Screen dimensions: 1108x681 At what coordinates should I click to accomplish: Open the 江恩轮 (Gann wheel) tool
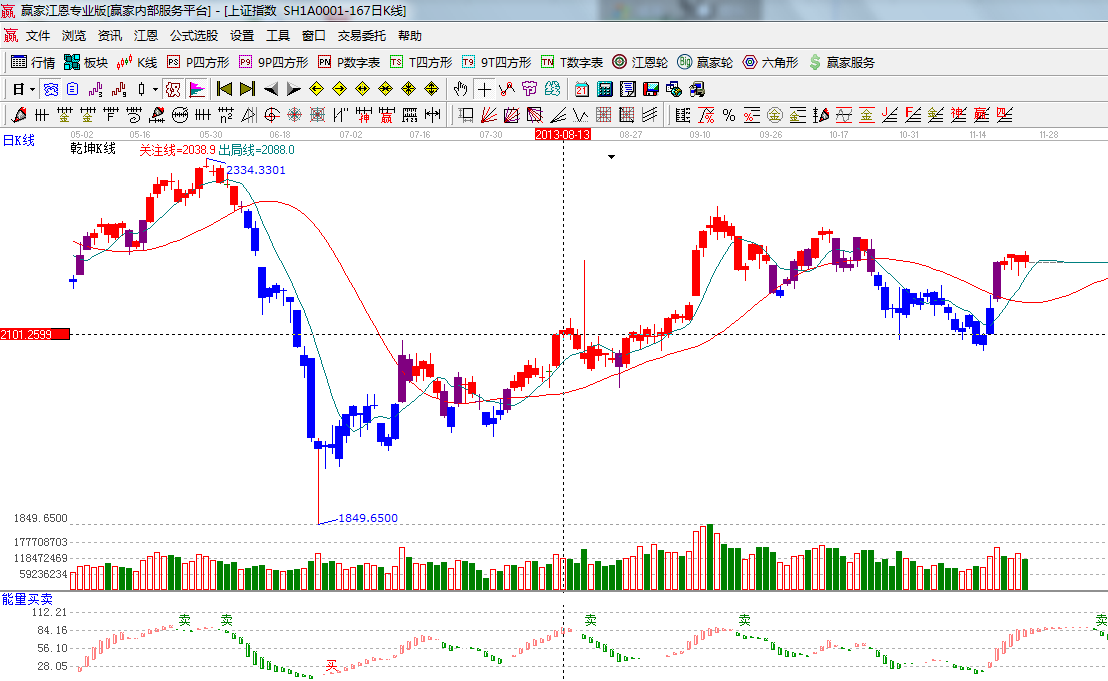[640, 62]
